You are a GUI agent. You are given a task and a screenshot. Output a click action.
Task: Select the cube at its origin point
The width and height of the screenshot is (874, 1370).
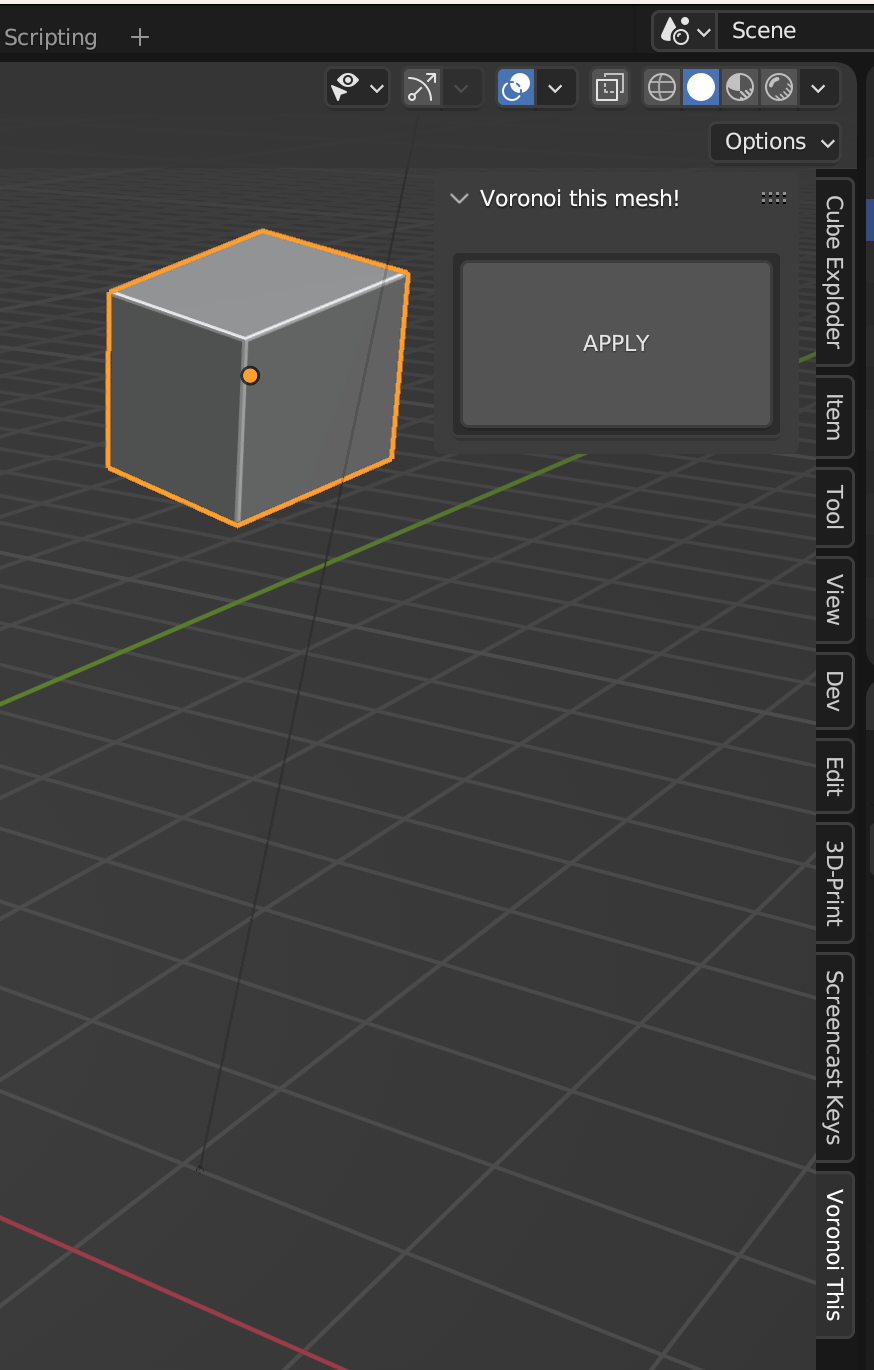[250, 375]
